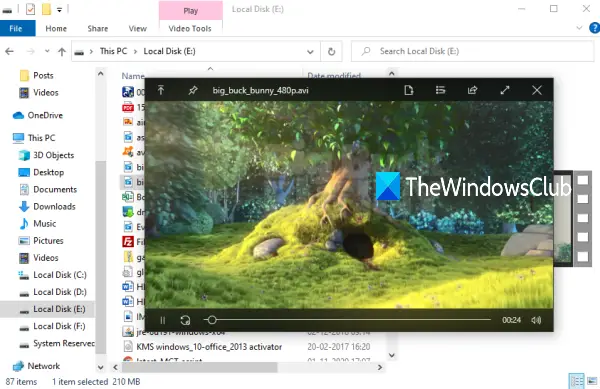This screenshot has height=389, width=600.
Task: Select This PC in navigation pane
Action: tap(41, 138)
